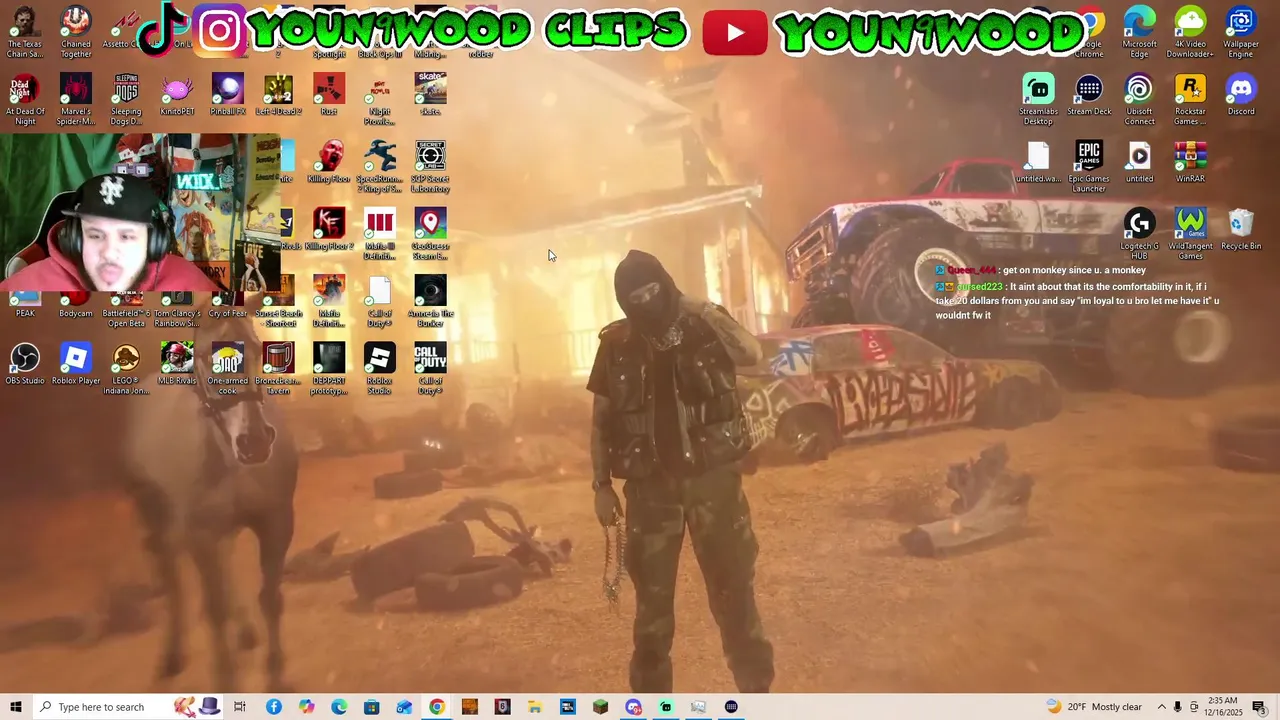This screenshot has height=720, width=1280.
Task: Open Microsoft Edge desktop shortcut
Action: pyautogui.click(x=1139, y=33)
